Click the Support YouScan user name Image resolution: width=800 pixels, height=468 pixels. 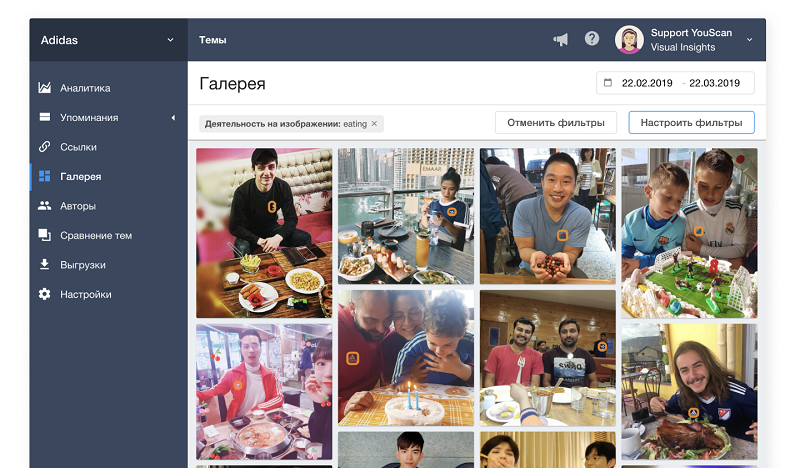tap(691, 33)
